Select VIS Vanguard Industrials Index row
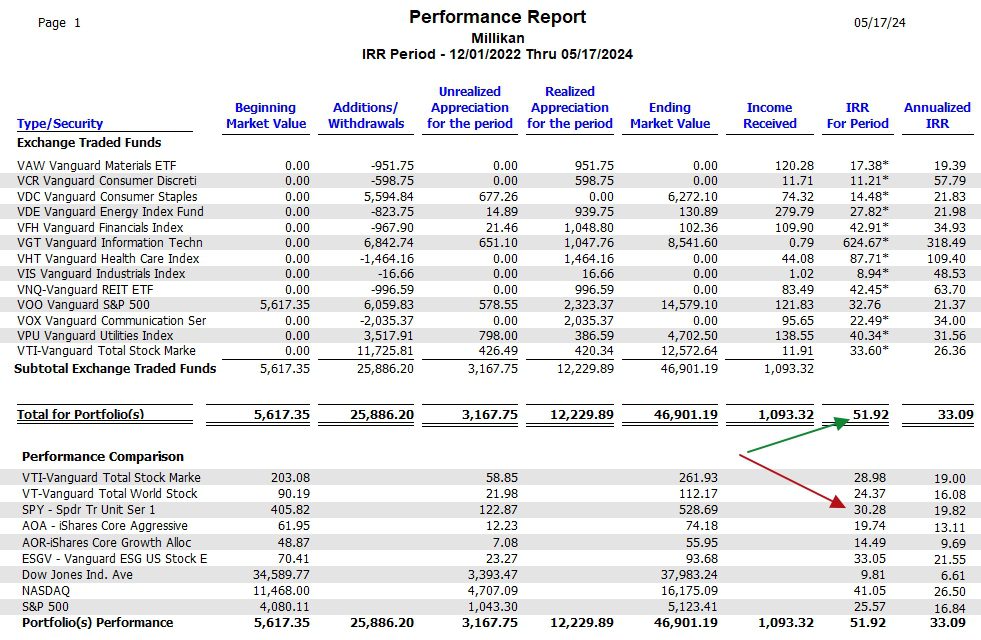 pyautogui.click(x=490, y=273)
